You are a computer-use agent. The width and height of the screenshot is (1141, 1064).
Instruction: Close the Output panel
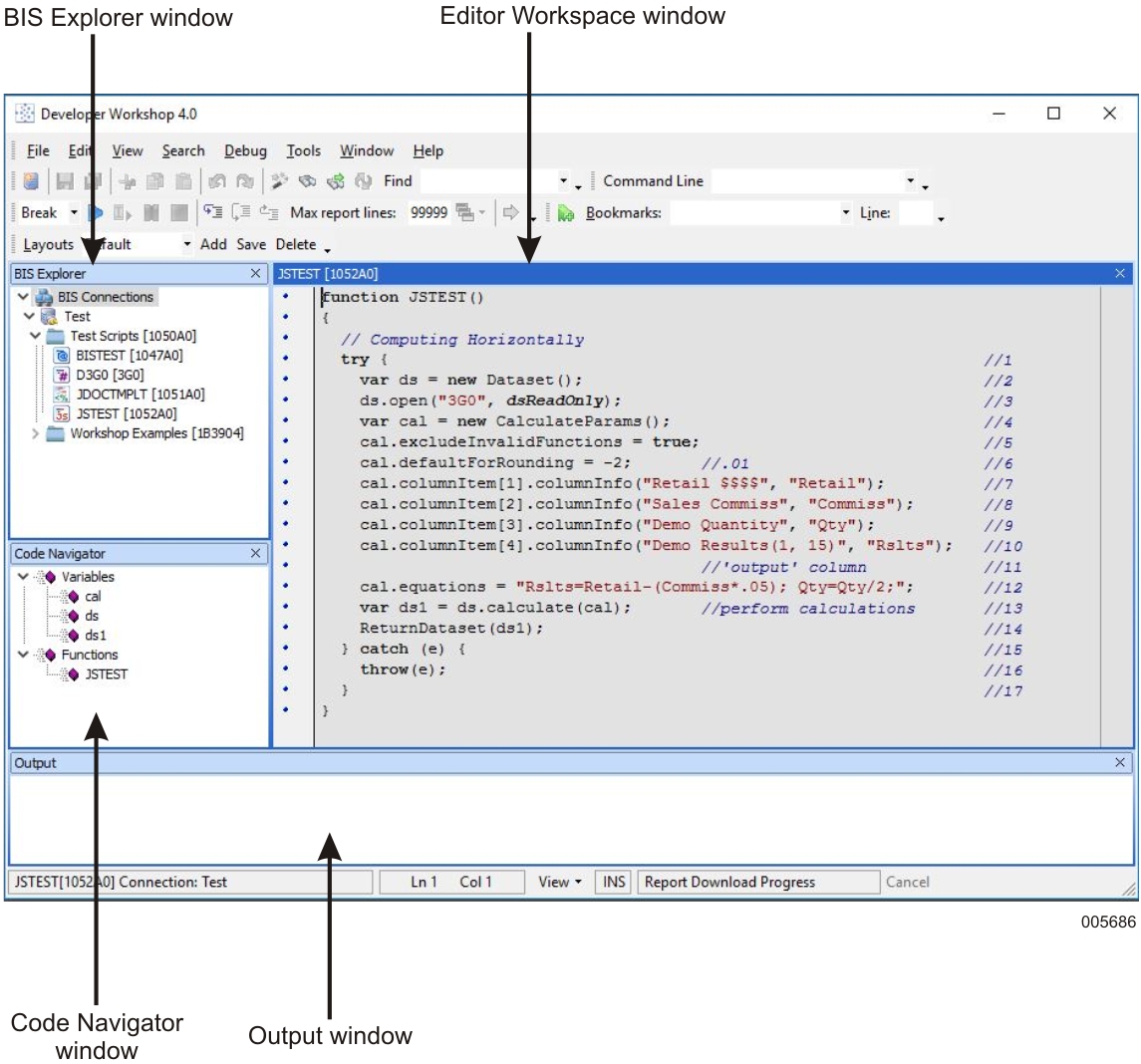[1120, 762]
